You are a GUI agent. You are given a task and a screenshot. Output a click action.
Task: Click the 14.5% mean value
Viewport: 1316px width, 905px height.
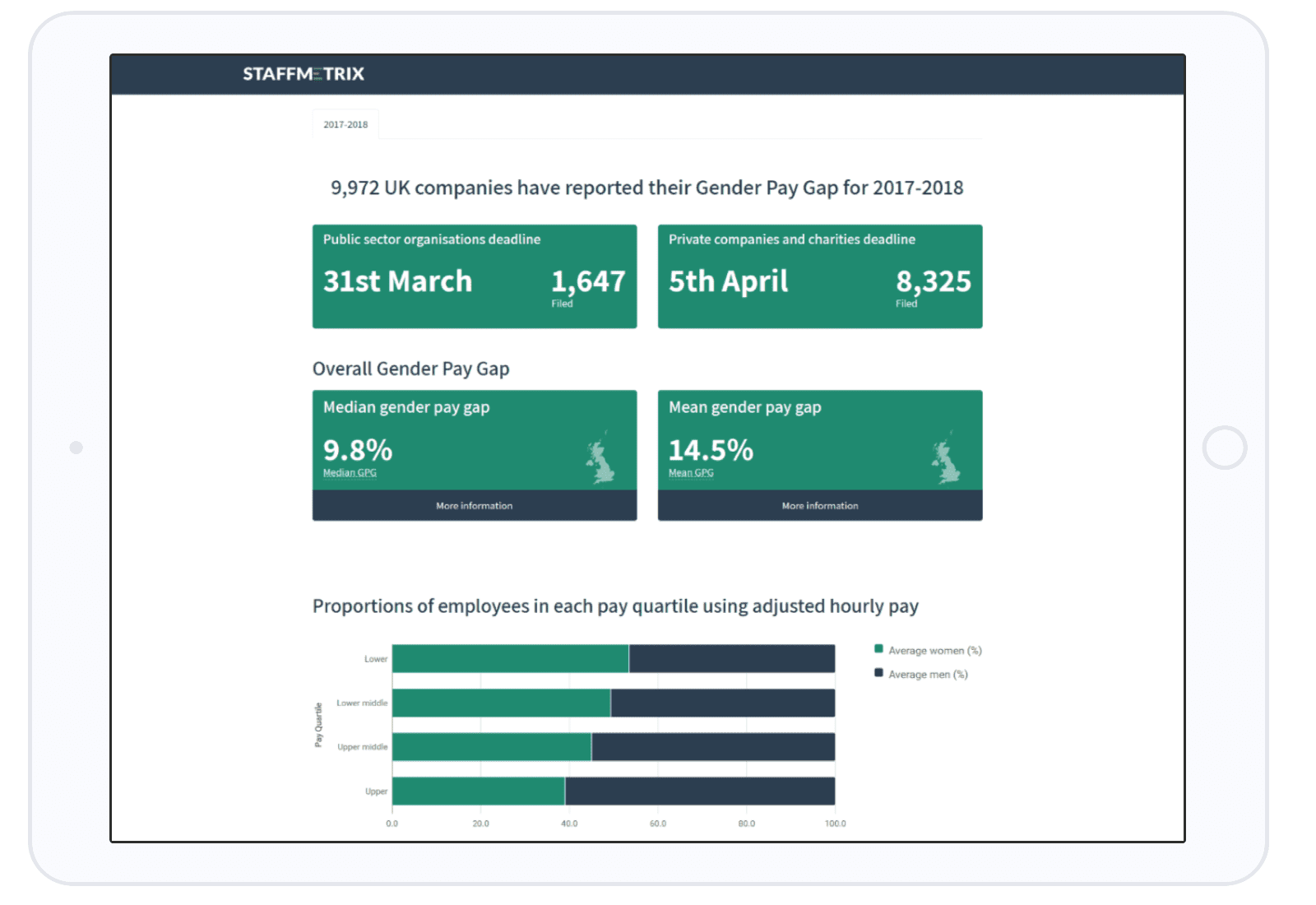(711, 450)
